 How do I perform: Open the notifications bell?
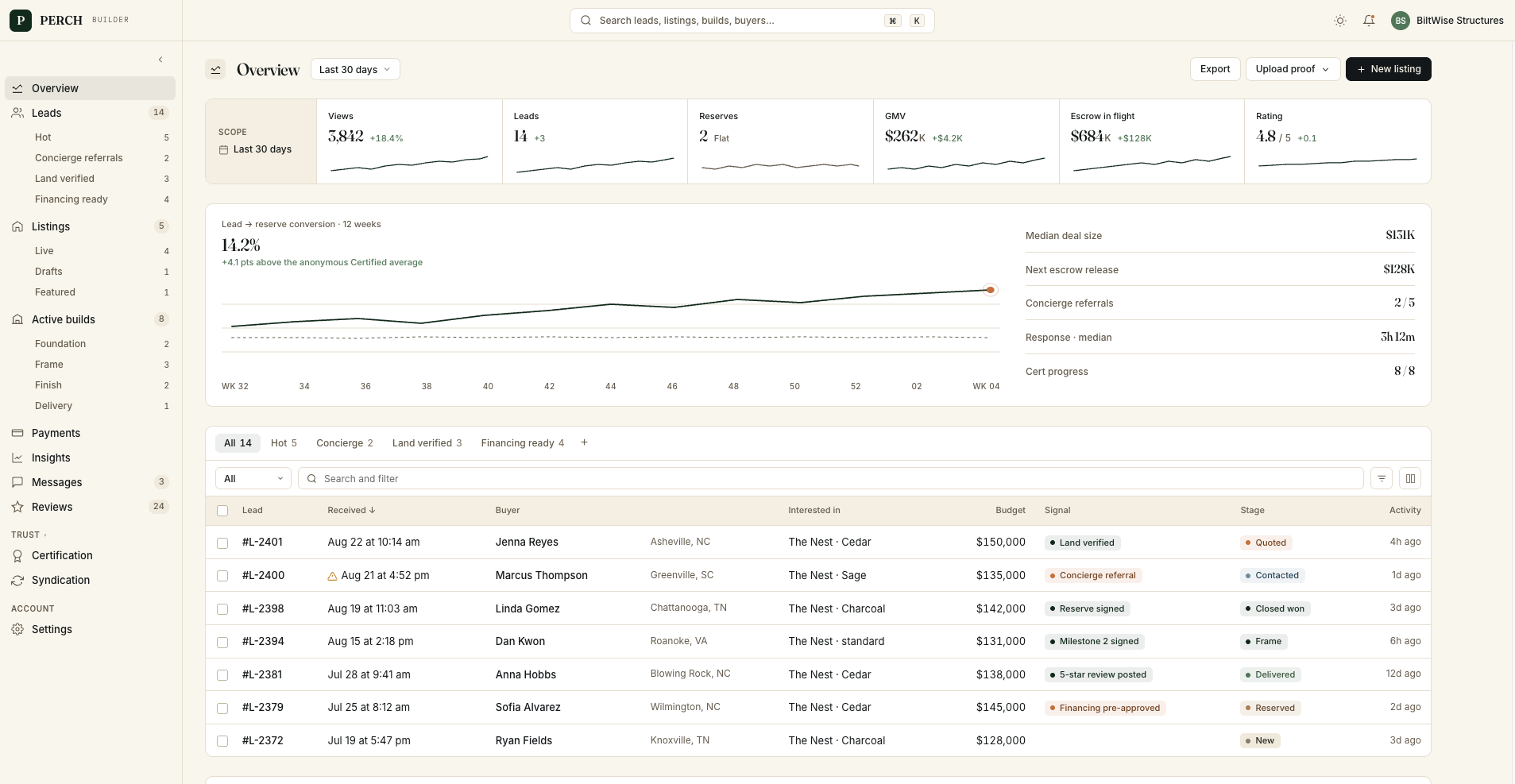coord(1369,21)
